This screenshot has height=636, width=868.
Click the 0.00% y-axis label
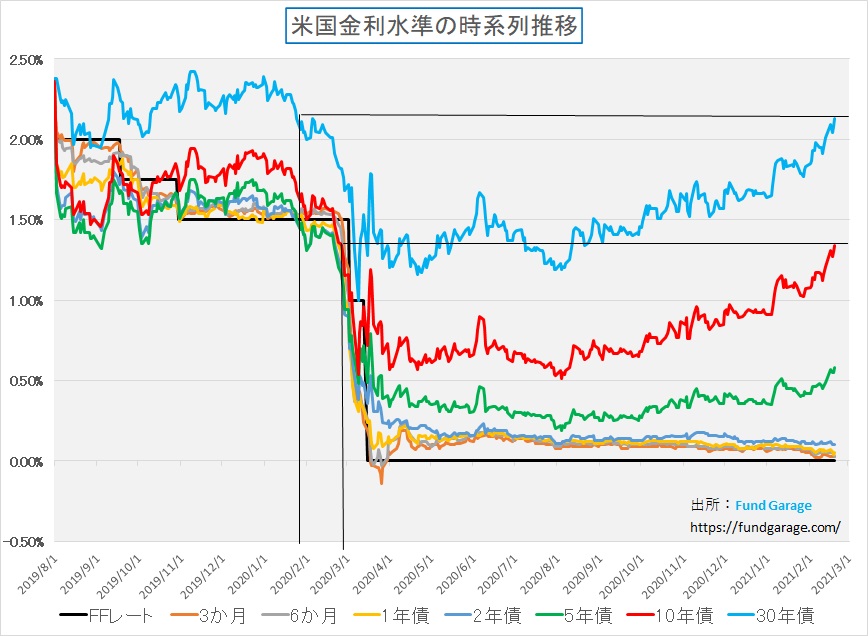pyautogui.click(x=25, y=462)
